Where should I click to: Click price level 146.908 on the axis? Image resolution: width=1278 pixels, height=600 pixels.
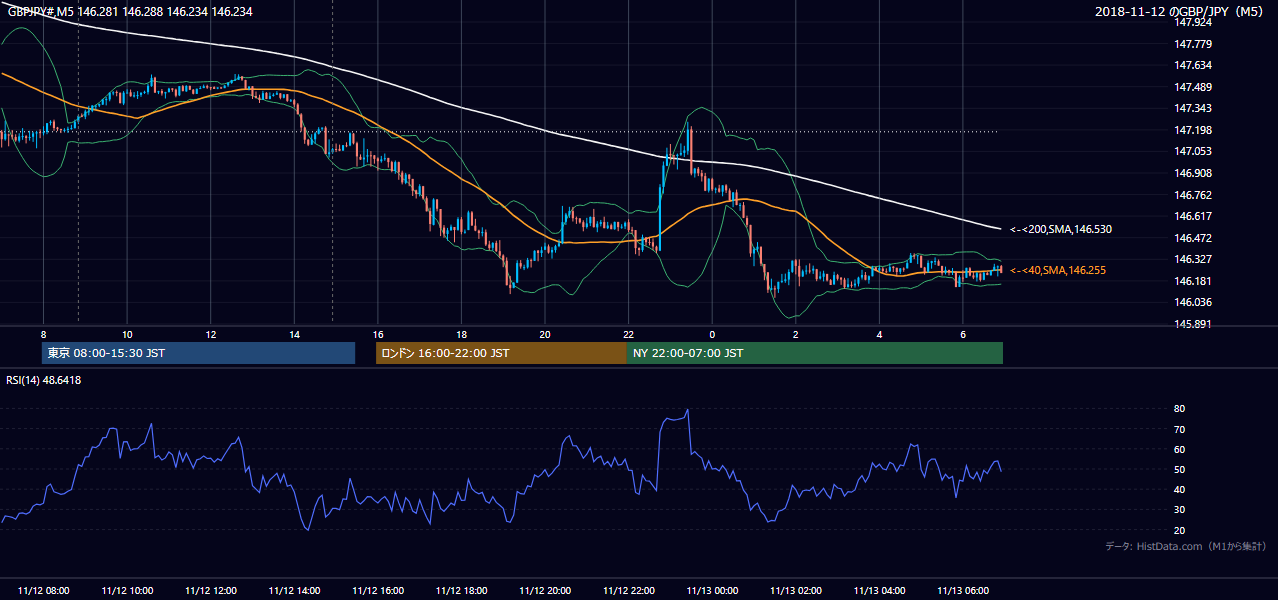1194,173
